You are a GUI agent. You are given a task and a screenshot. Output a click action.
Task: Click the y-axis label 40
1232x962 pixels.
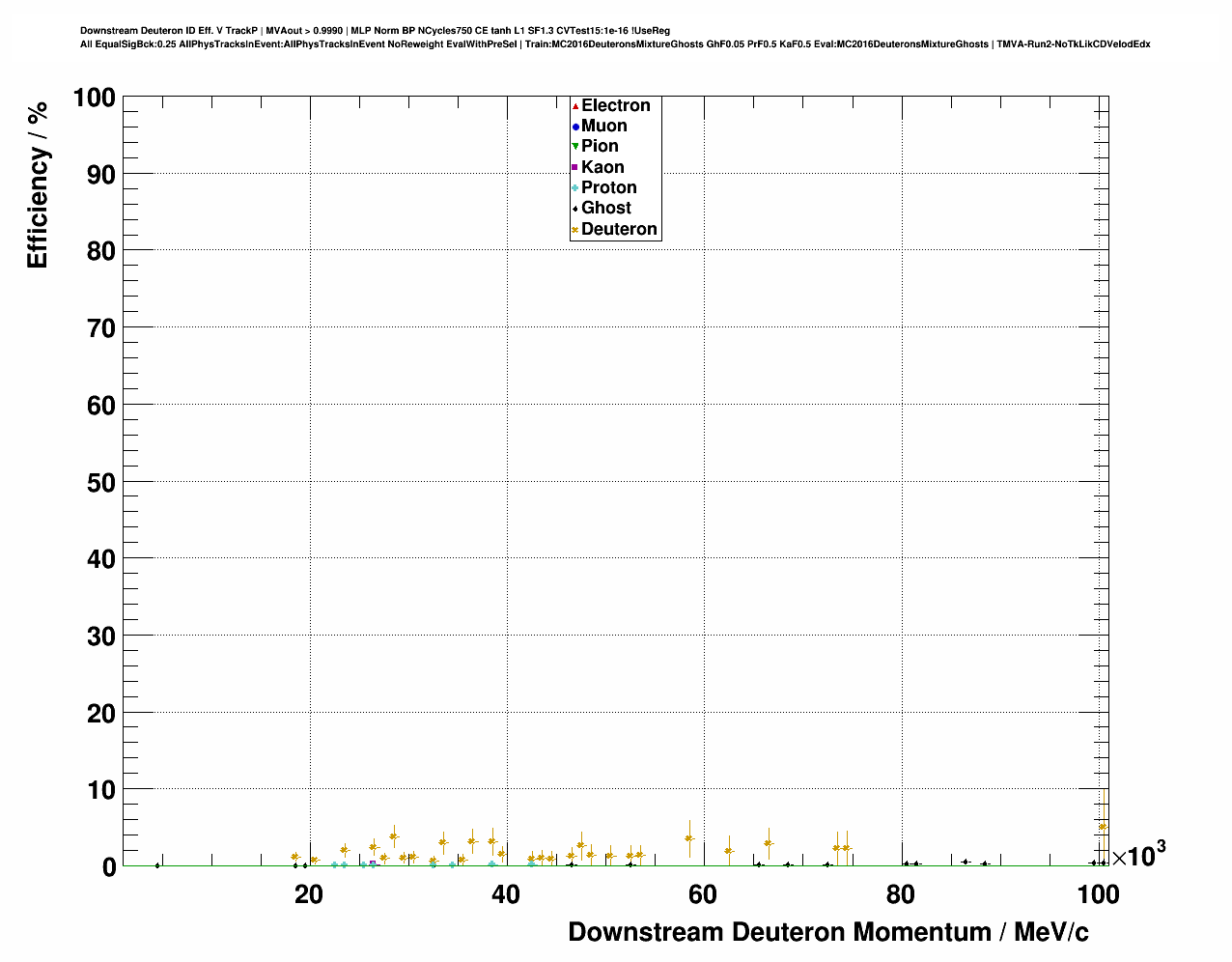pos(101,559)
